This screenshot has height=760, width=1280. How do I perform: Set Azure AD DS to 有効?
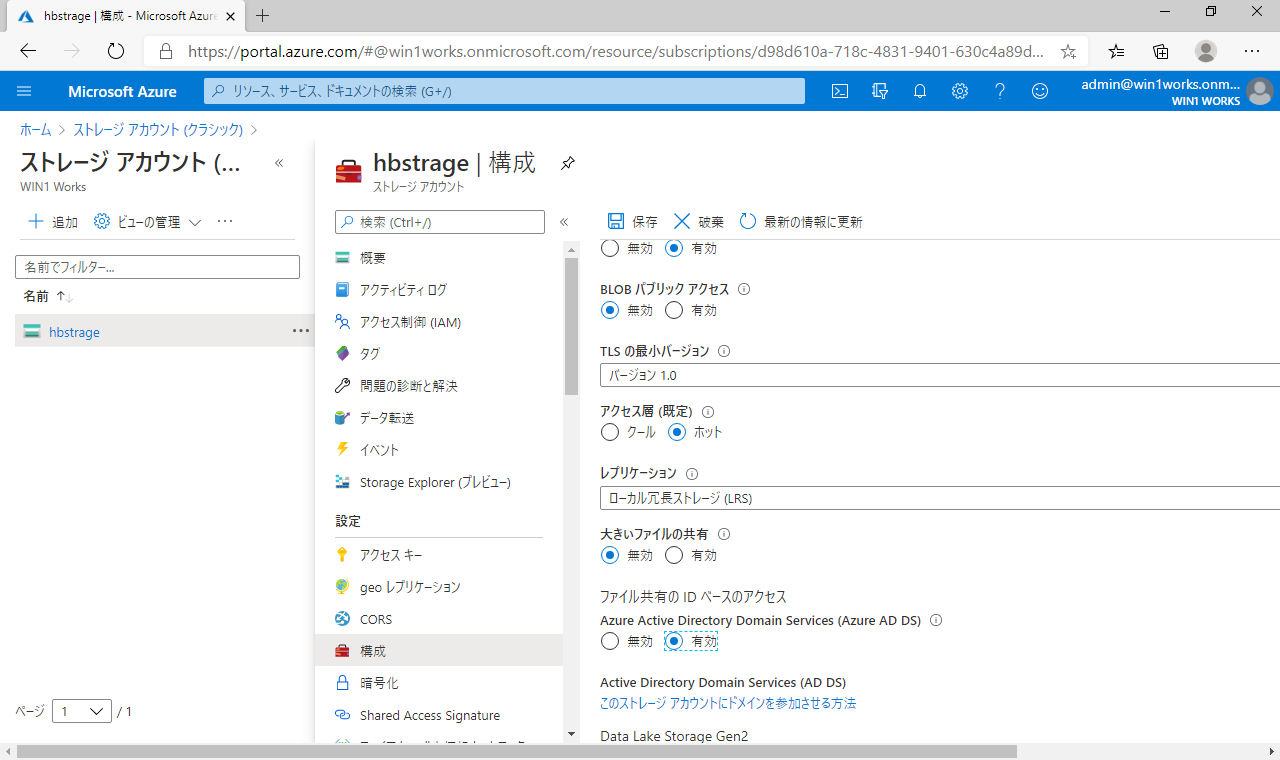[x=674, y=641]
